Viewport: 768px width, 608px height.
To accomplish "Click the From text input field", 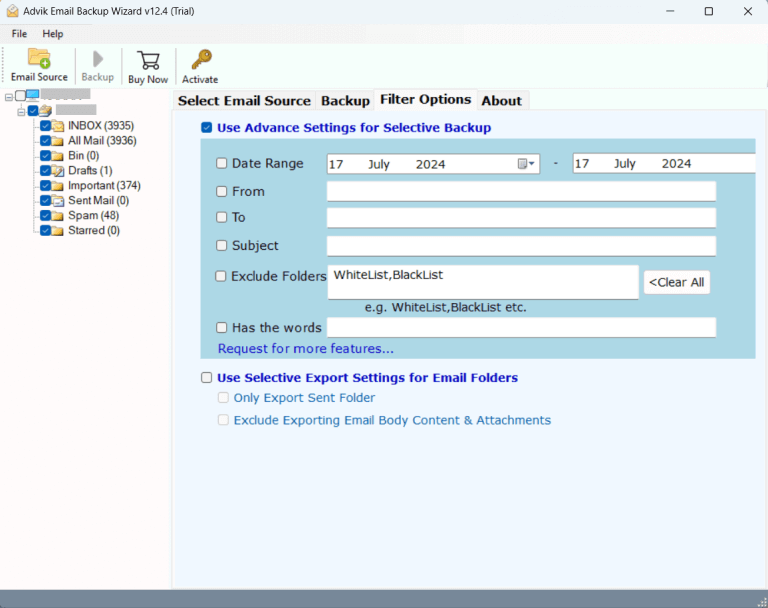I will [x=522, y=192].
